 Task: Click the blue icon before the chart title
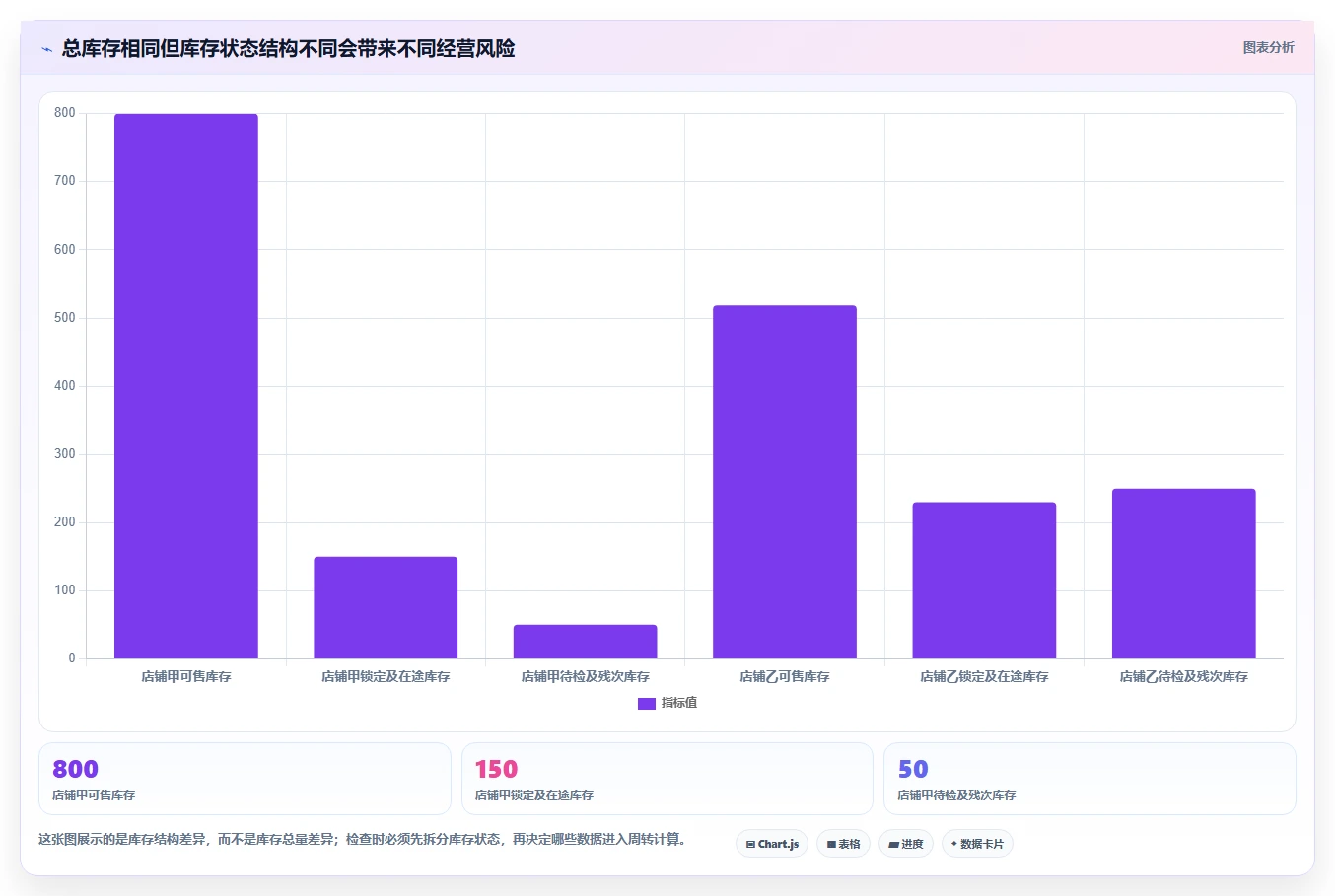tap(46, 49)
